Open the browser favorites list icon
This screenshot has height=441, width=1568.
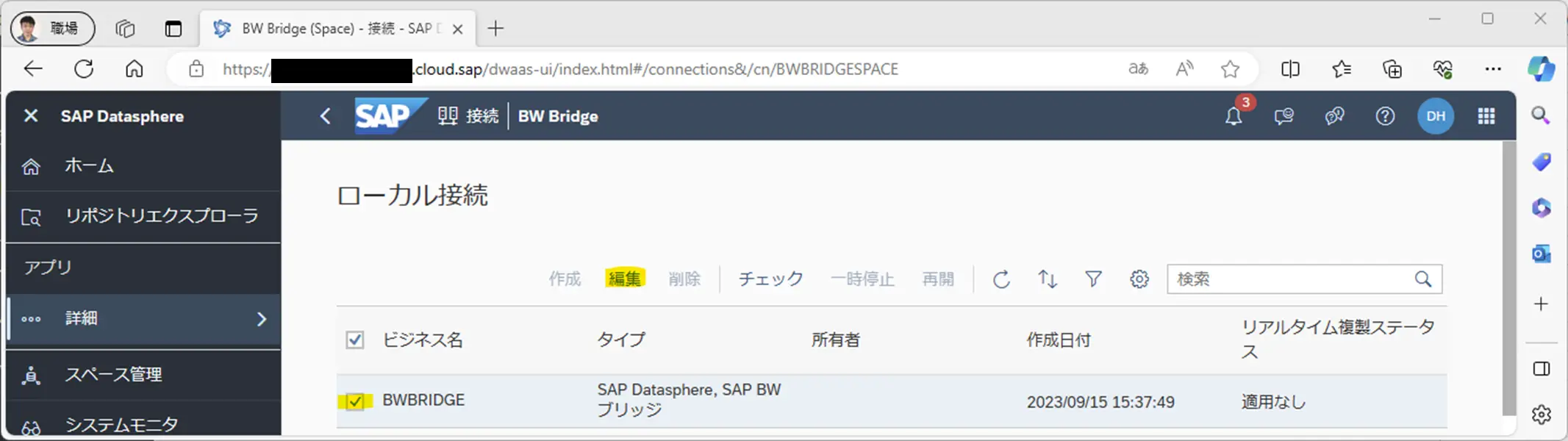click(1342, 69)
